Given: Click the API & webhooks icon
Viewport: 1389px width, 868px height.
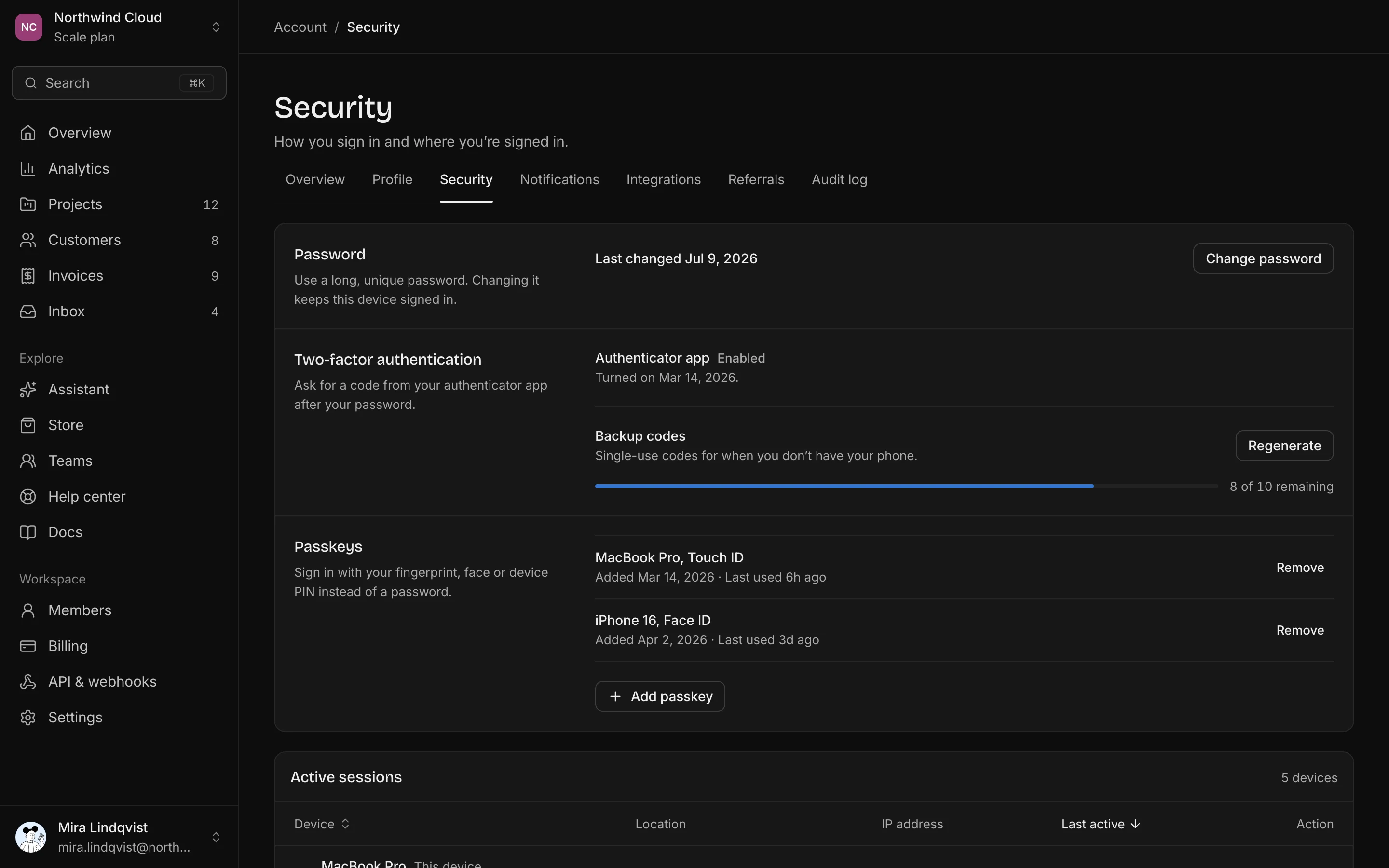Looking at the screenshot, I should click(27, 681).
